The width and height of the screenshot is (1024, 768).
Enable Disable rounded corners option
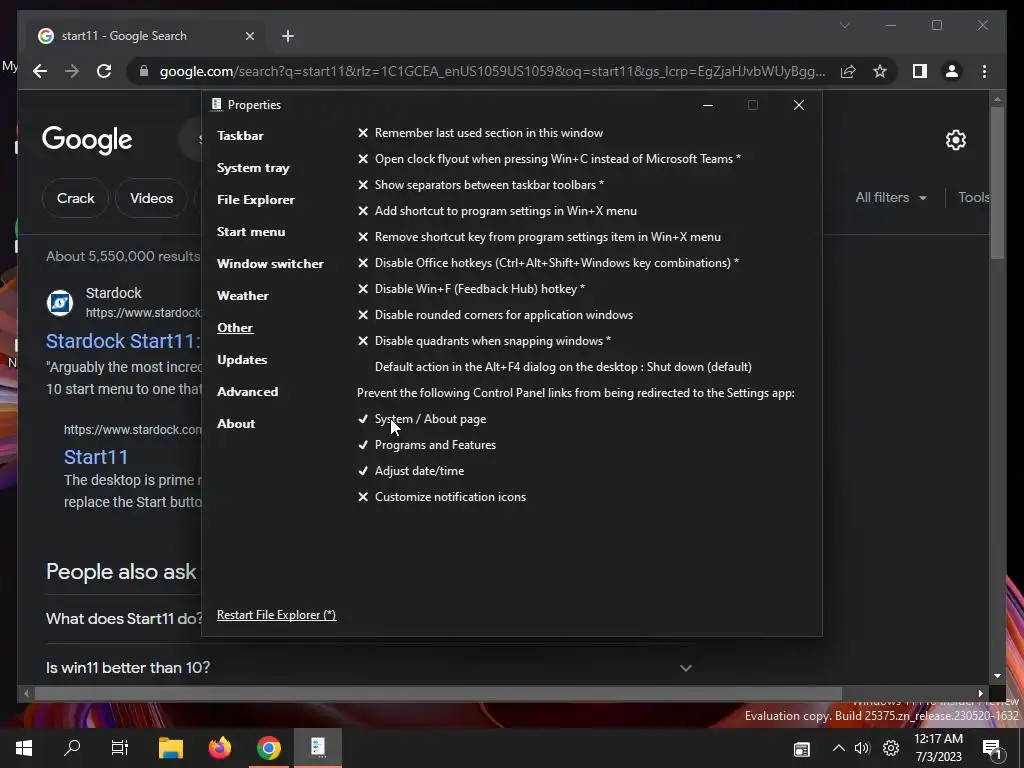[x=495, y=315]
